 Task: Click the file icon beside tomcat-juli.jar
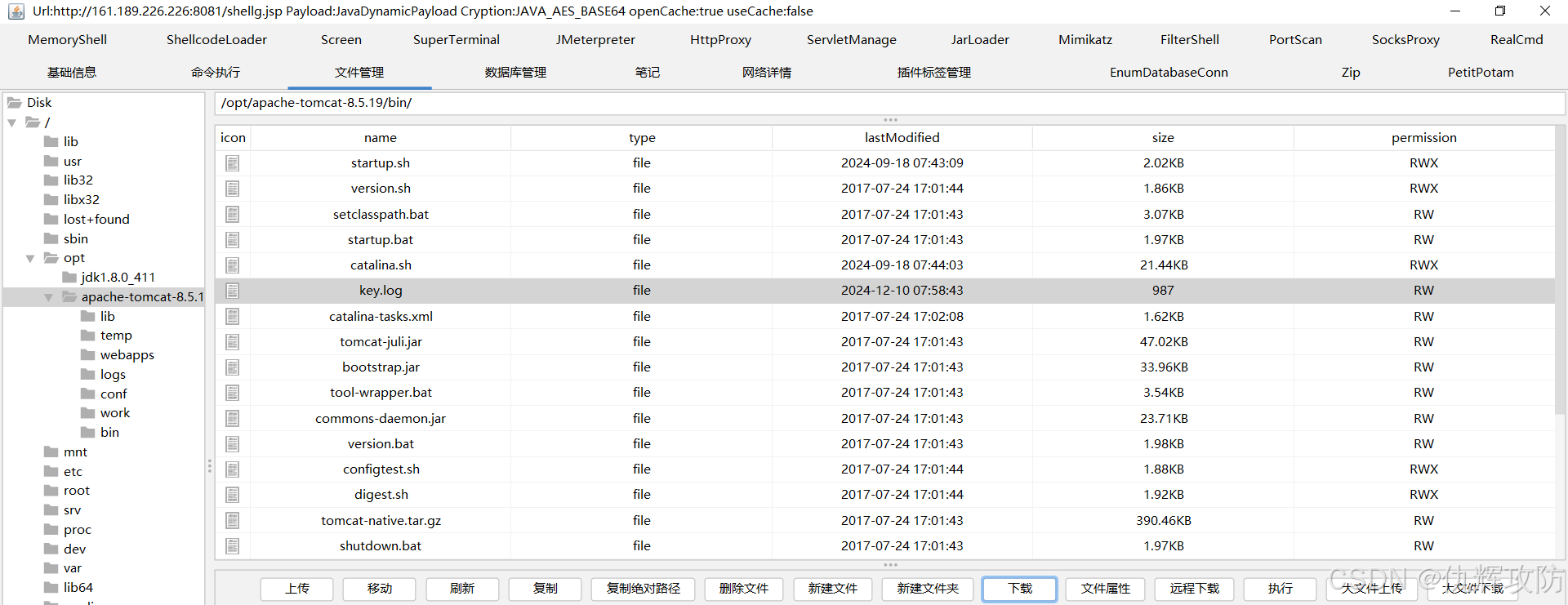pyautogui.click(x=233, y=342)
